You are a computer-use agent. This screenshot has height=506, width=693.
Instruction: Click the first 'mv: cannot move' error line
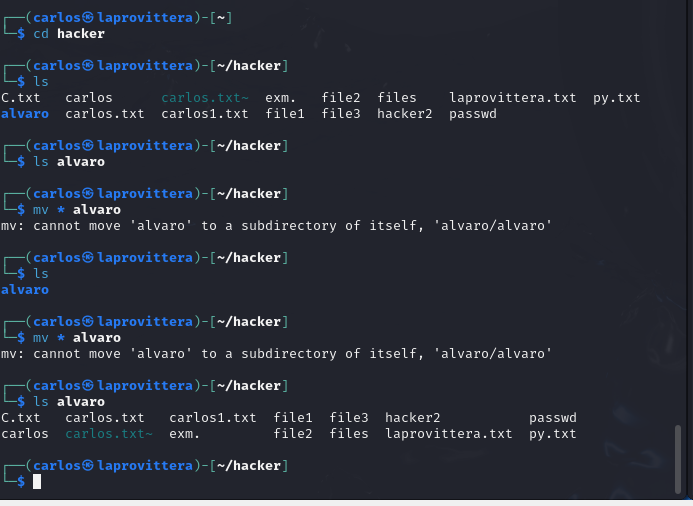[276, 226]
